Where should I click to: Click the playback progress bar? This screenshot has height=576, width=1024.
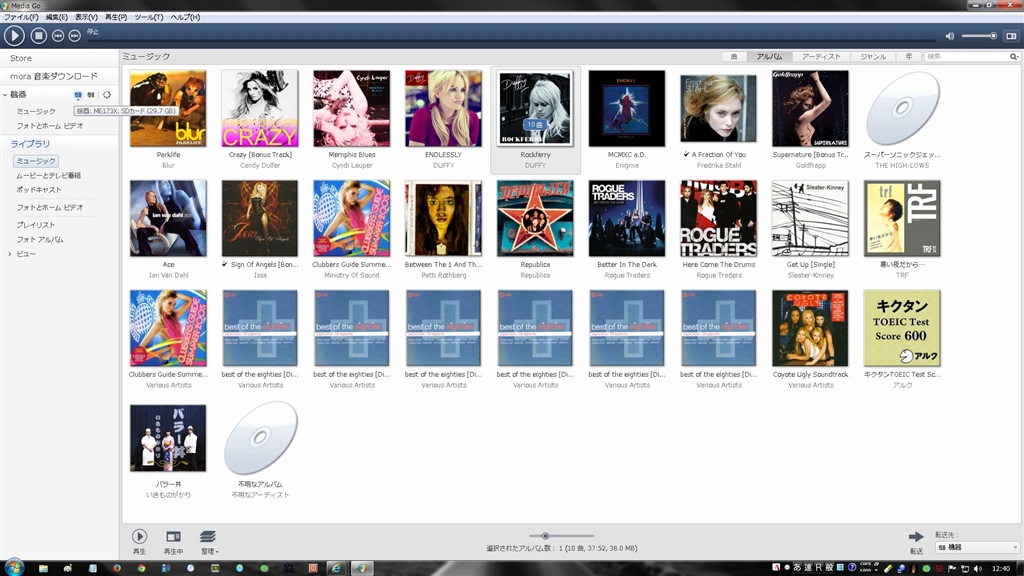[513, 40]
